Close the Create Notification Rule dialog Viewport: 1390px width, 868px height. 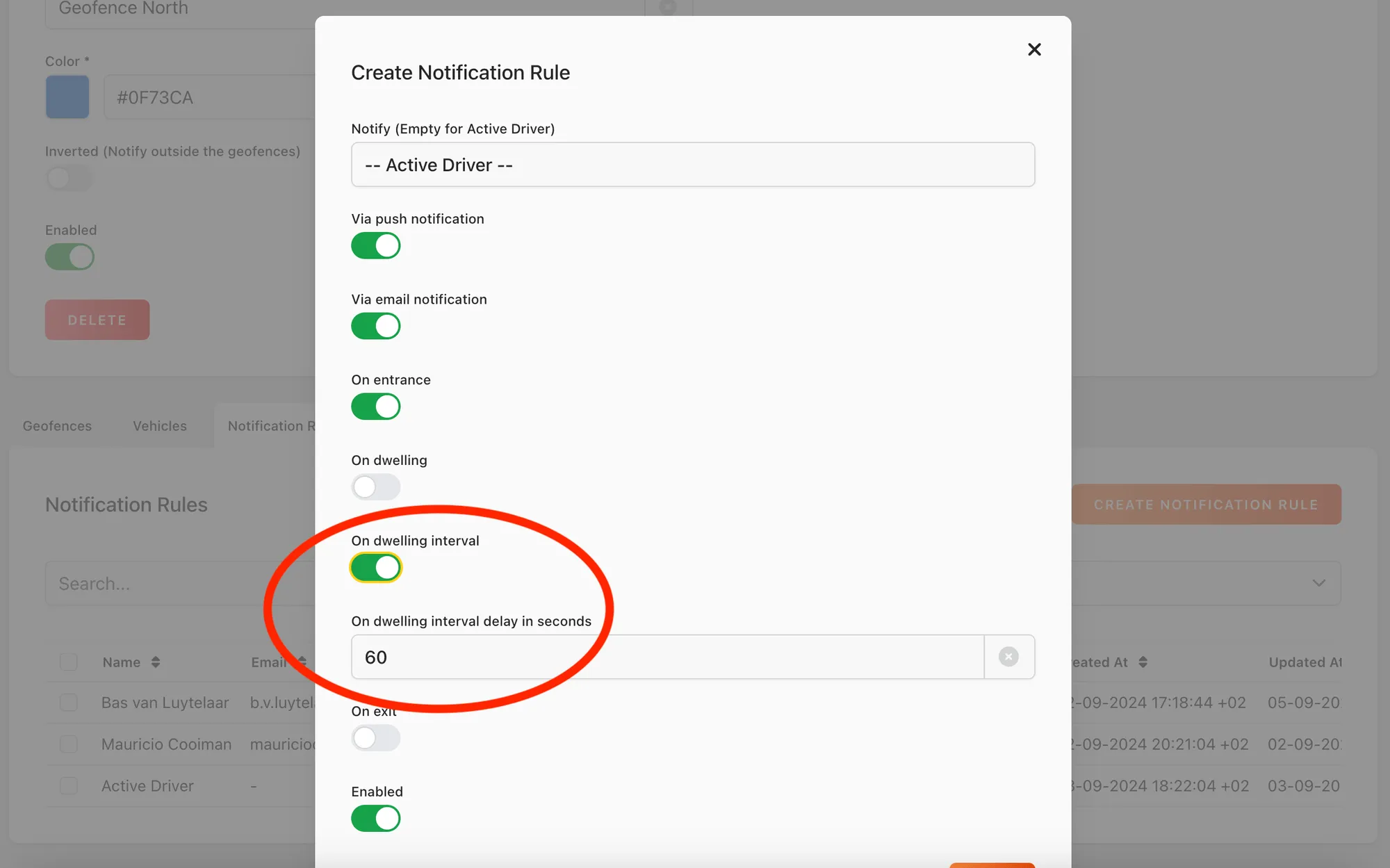(1034, 49)
